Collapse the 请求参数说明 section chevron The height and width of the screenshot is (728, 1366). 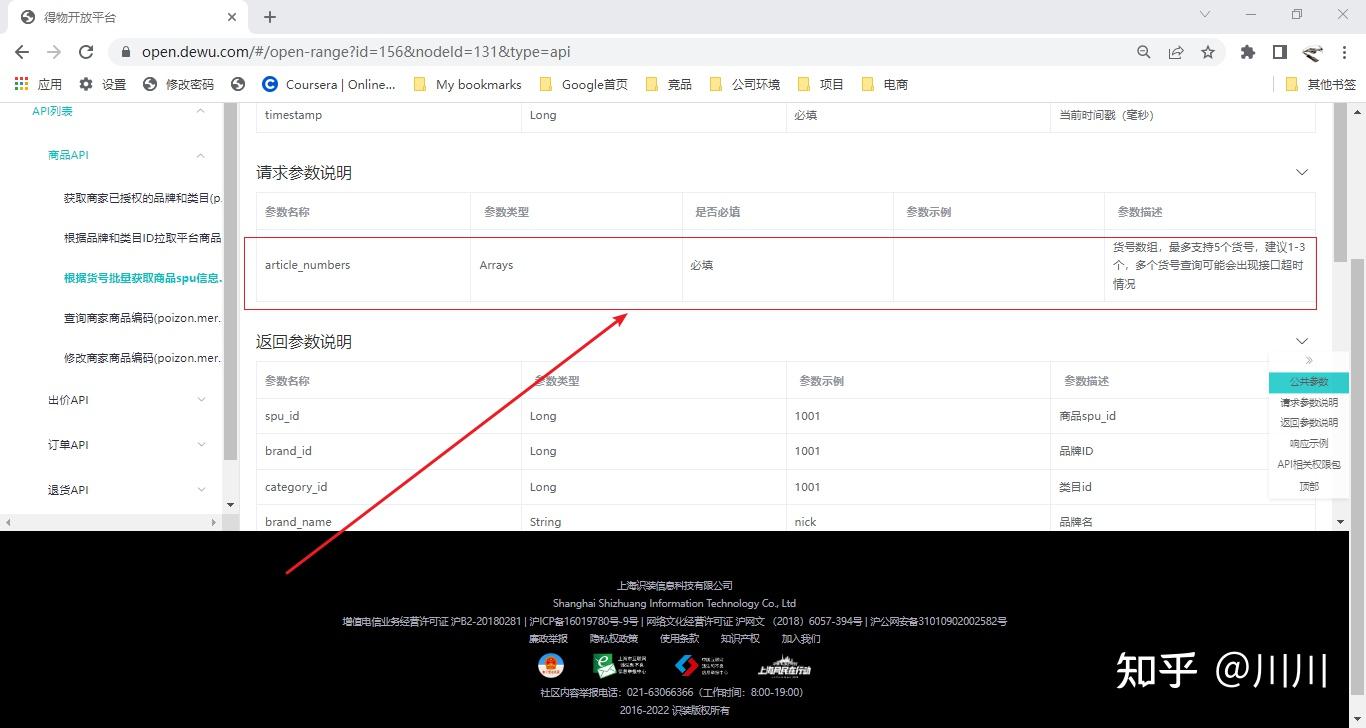point(1302,172)
